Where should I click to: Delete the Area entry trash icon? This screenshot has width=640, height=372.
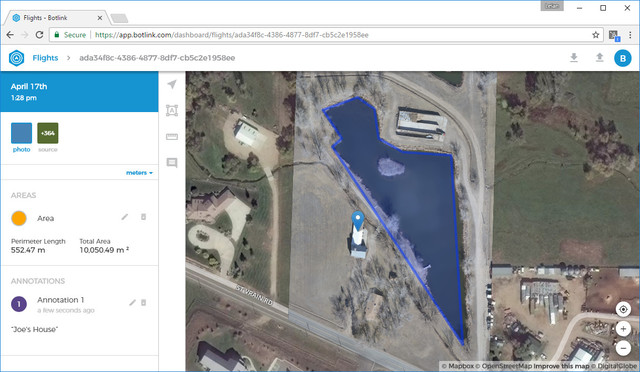143,217
